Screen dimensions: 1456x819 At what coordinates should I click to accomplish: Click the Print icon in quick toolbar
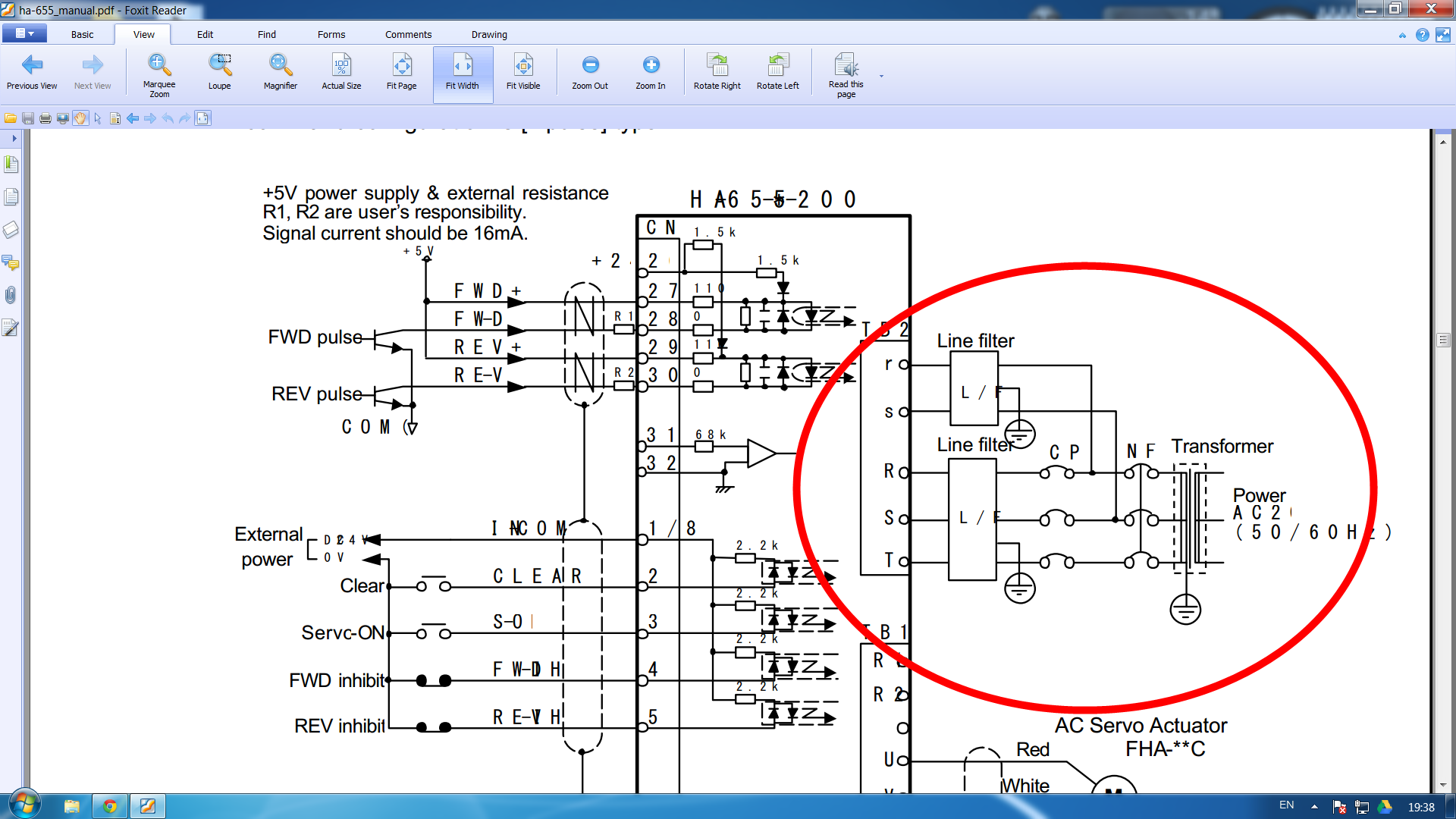coord(45,118)
